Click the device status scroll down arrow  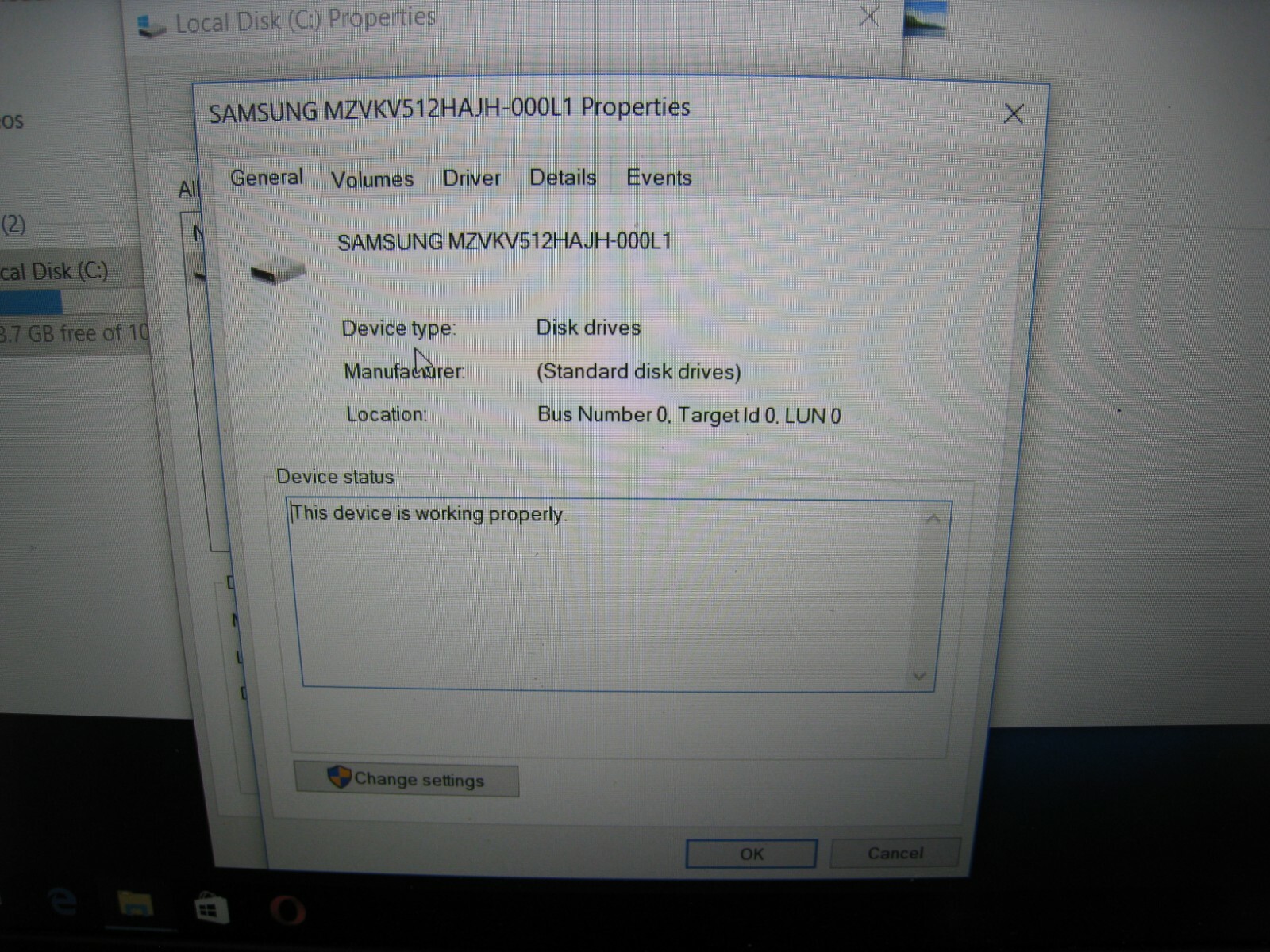[x=919, y=676]
